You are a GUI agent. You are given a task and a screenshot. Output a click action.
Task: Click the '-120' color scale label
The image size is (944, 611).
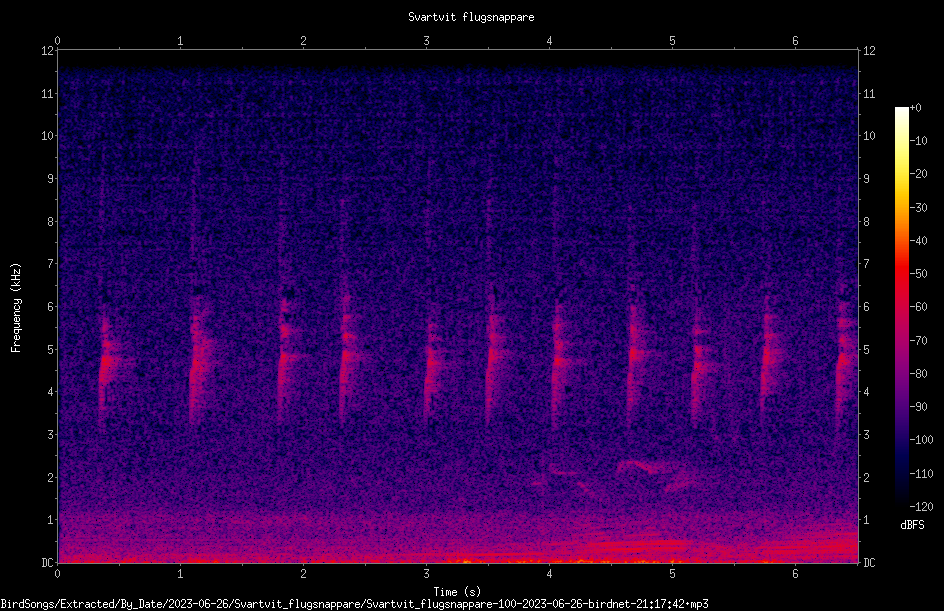pos(921,507)
